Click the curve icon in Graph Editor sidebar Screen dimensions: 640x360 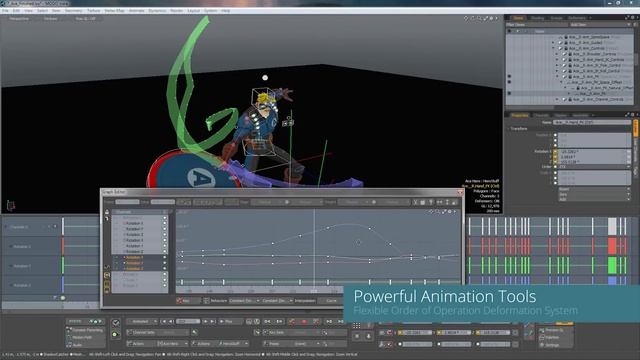coord(107,267)
